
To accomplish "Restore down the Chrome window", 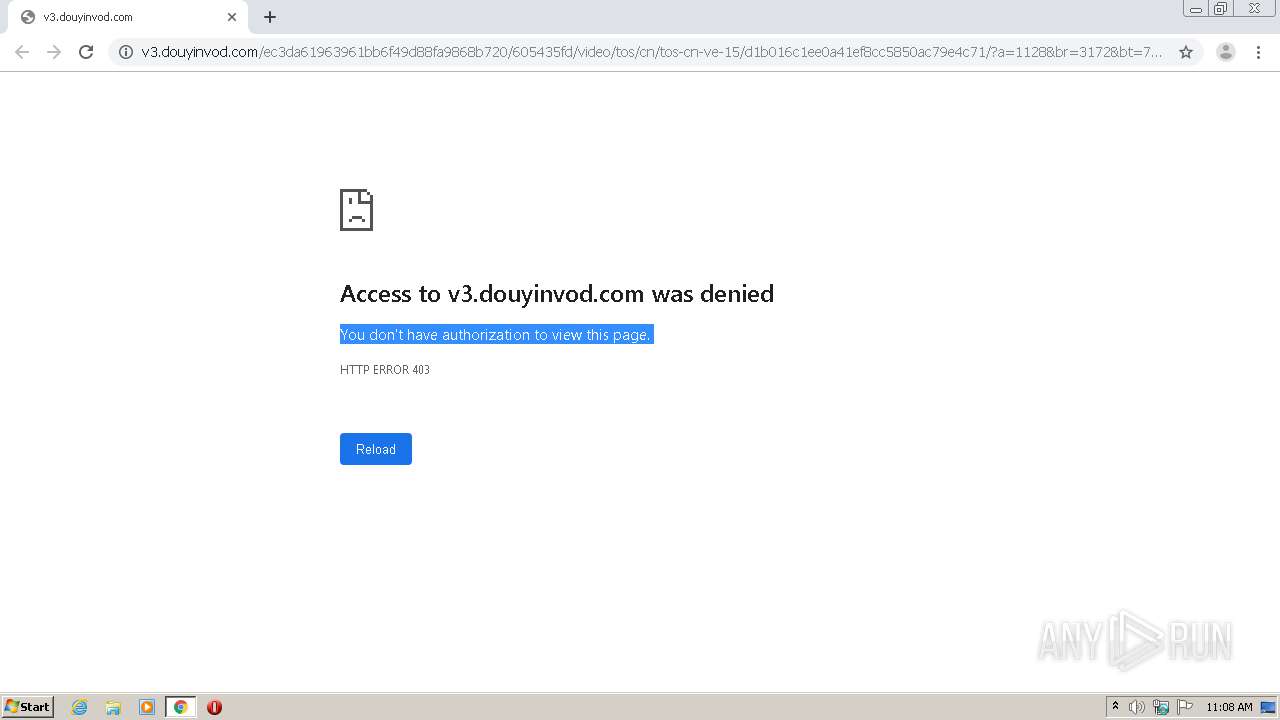I will pyautogui.click(x=1221, y=9).
